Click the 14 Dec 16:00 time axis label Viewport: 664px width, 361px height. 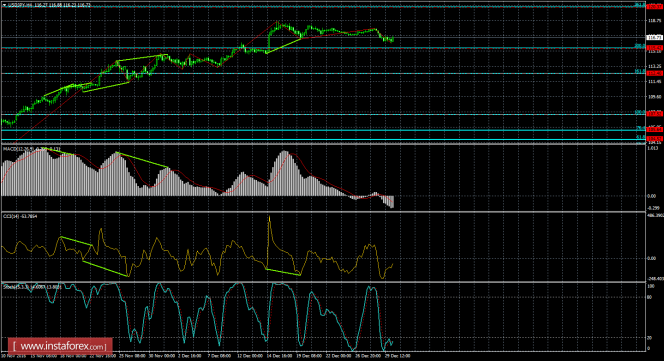point(280,356)
